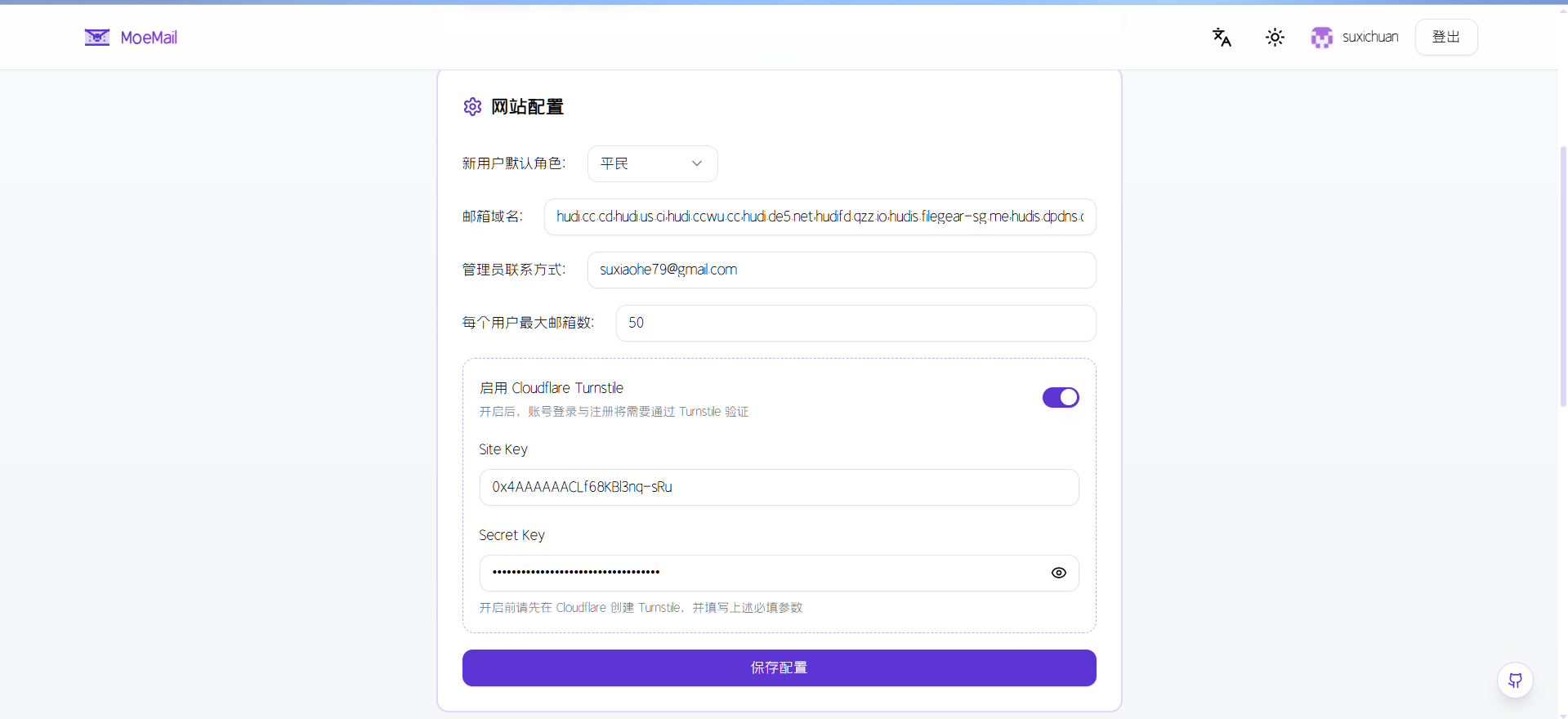The height and width of the screenshot is (719, 1568).
Task: Focus the Secret Key password field
Action: pyautogui.click(x=760, y=573)
